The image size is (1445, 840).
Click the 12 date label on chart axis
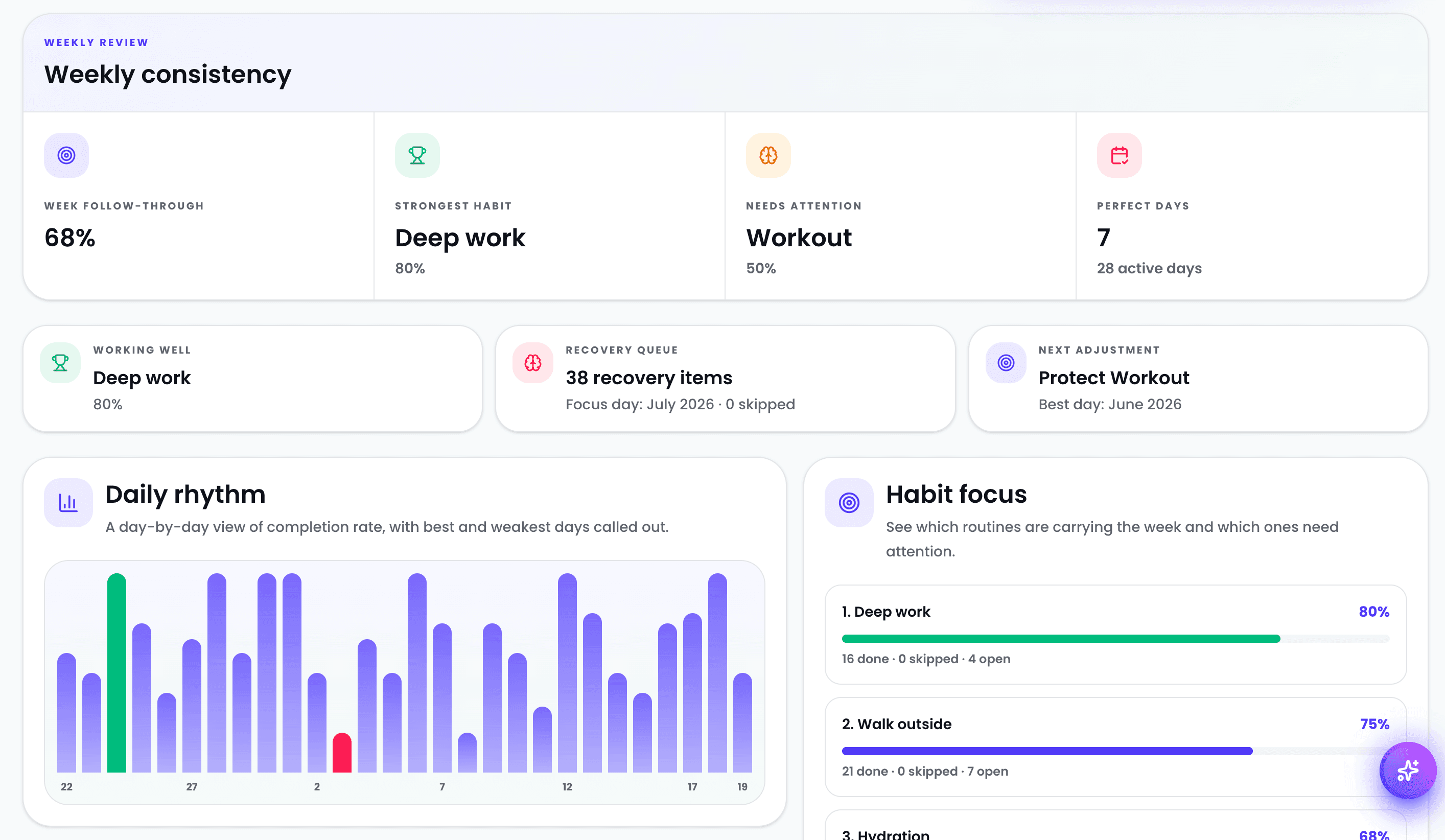[x=567, y=787]
